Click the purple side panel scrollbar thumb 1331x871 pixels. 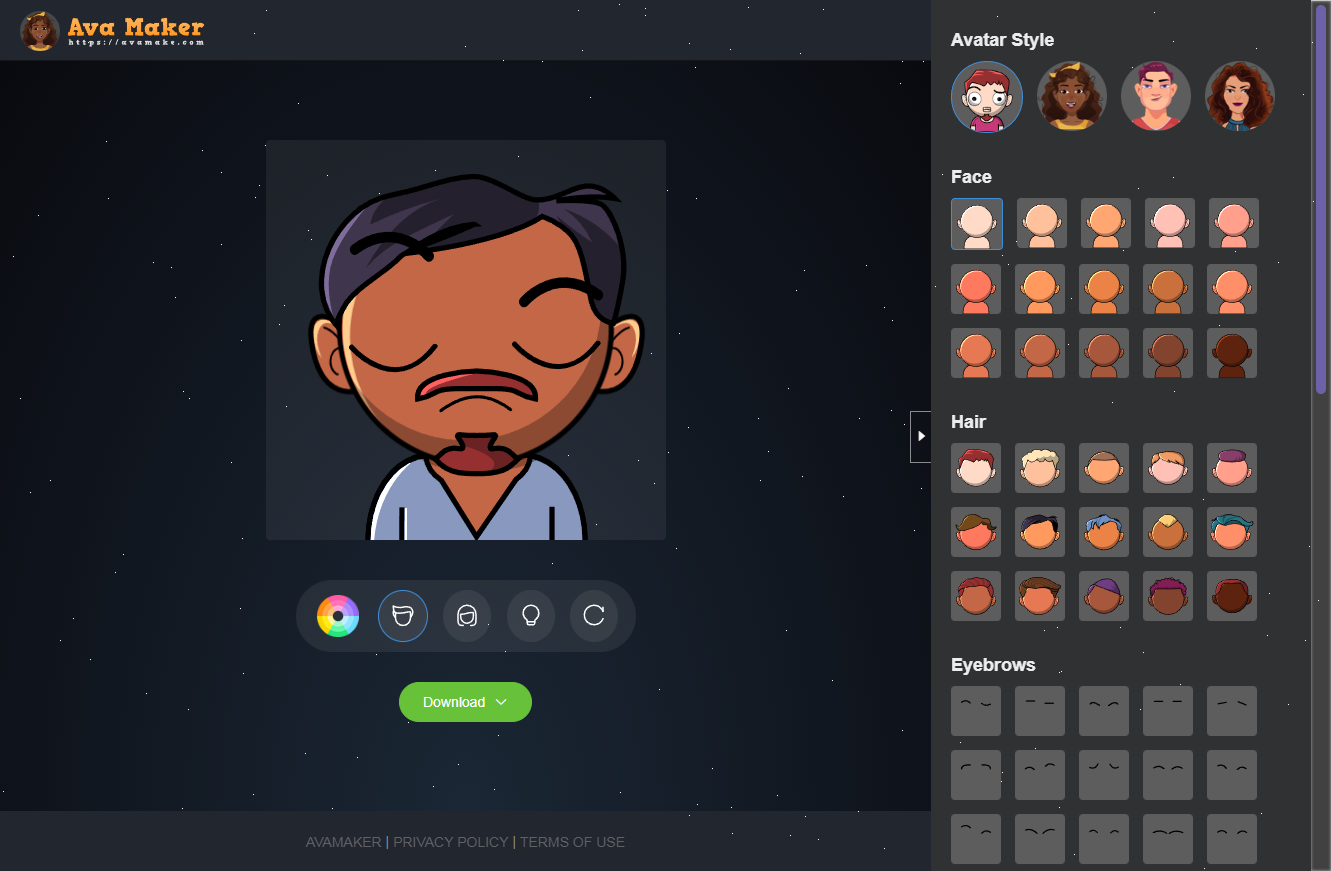tap(1321, 198)
